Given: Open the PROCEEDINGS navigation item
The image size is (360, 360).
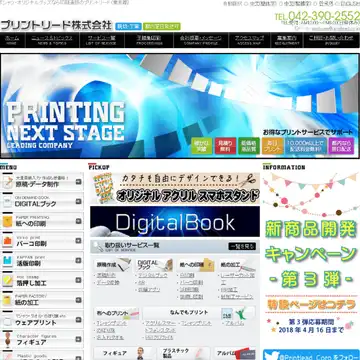Looking at the screenshot, I should pos(149,40).
